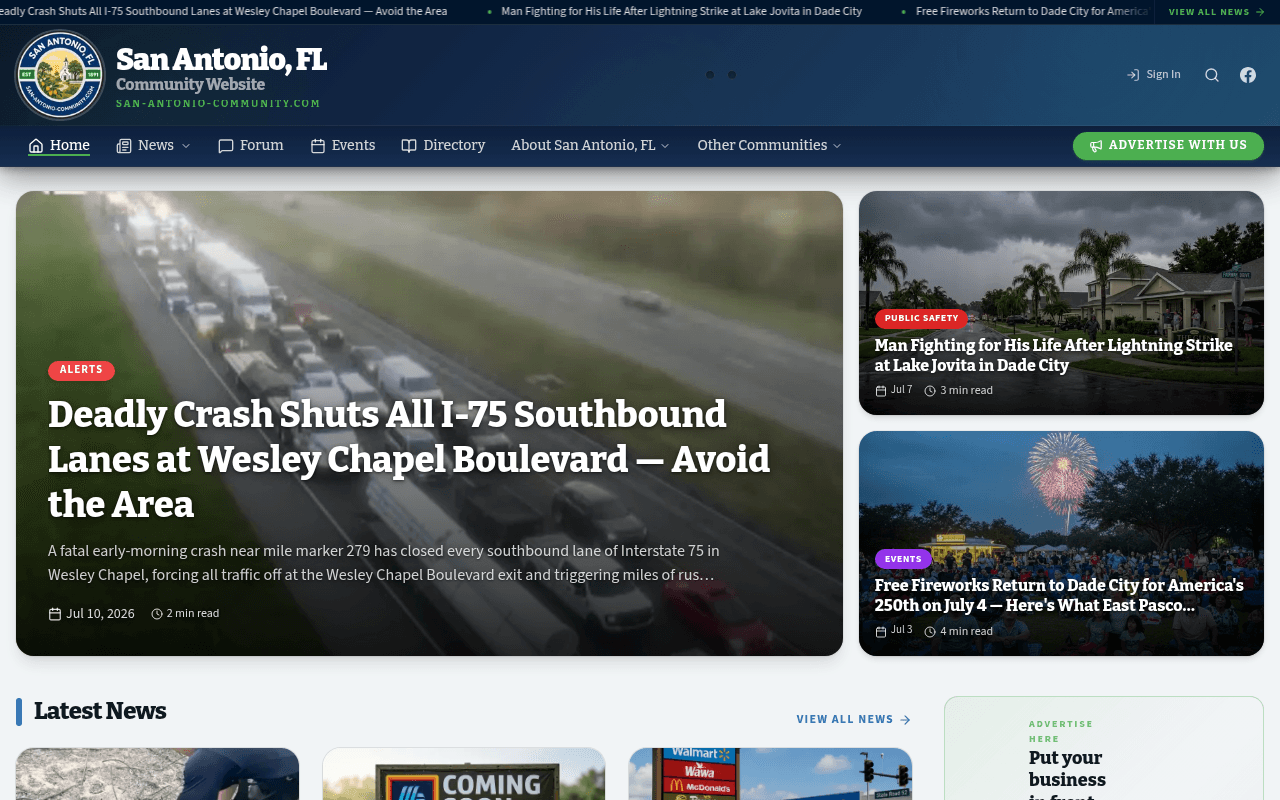Click the purple Events category badge
The image size is (1280, 800).
pos(903,559)
